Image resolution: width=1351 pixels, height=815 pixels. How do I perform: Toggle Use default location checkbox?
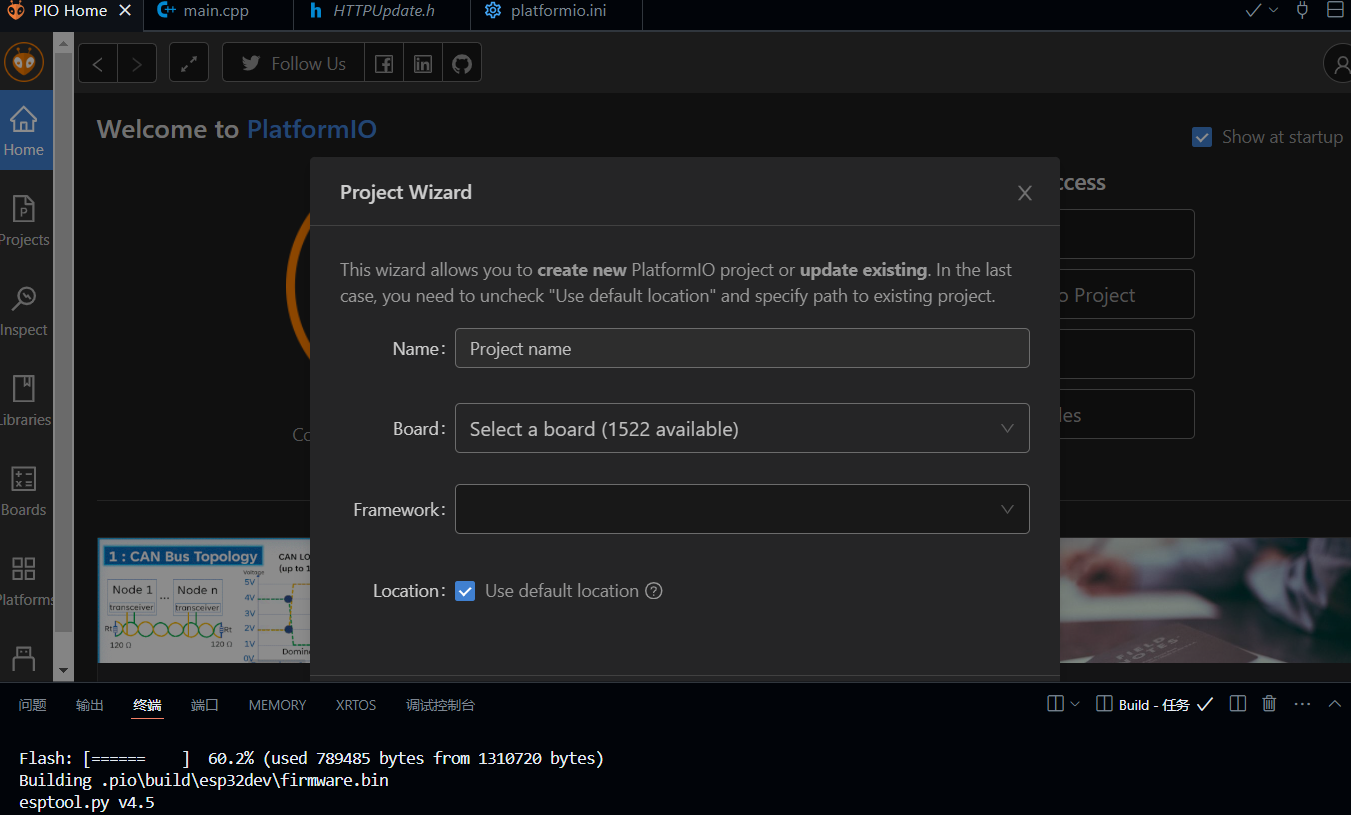coord(465,591)
